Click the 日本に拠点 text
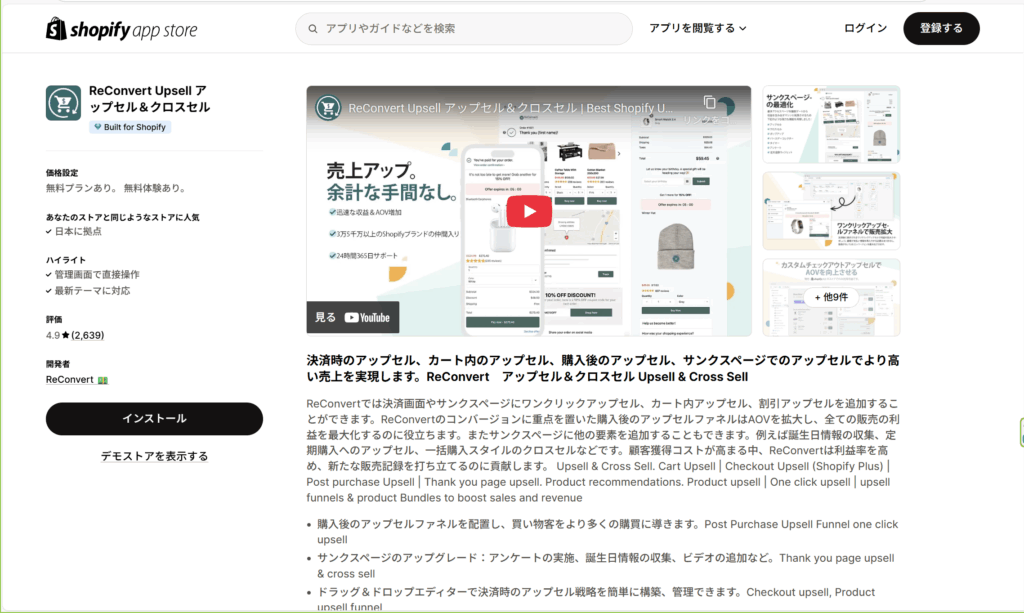Viewport: 1024px width, 613px height. pos(78,231)
